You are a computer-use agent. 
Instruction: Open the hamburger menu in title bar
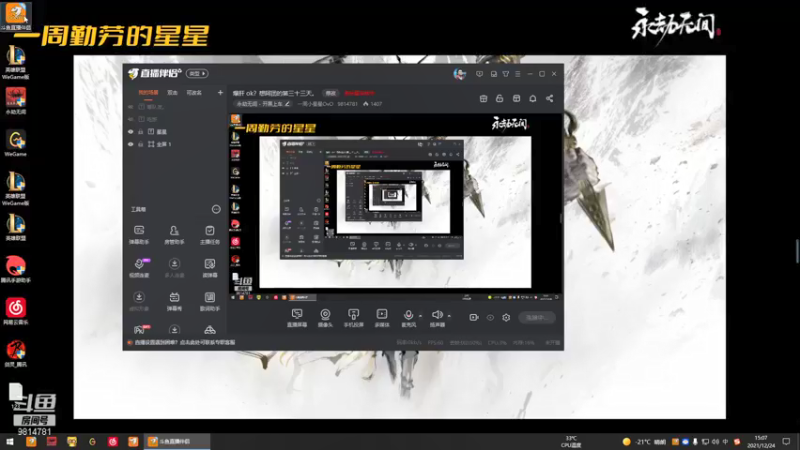coord(518,74)
